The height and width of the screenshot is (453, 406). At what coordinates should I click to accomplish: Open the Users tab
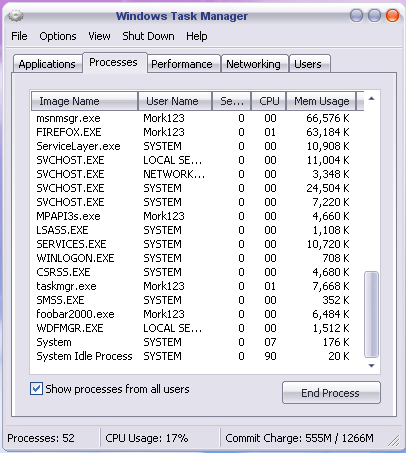pos(308,64)
